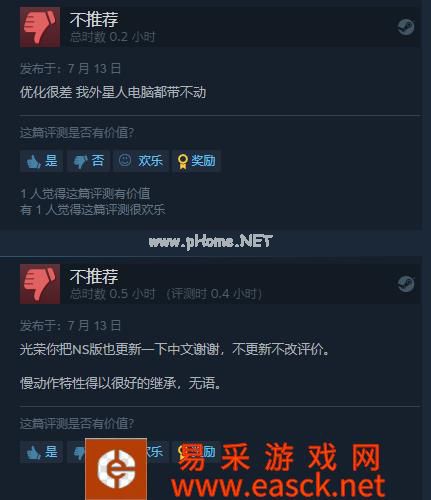Open the www.easck.net link
The height and width of the screenshot is (500, 431).
pos(278,486)
